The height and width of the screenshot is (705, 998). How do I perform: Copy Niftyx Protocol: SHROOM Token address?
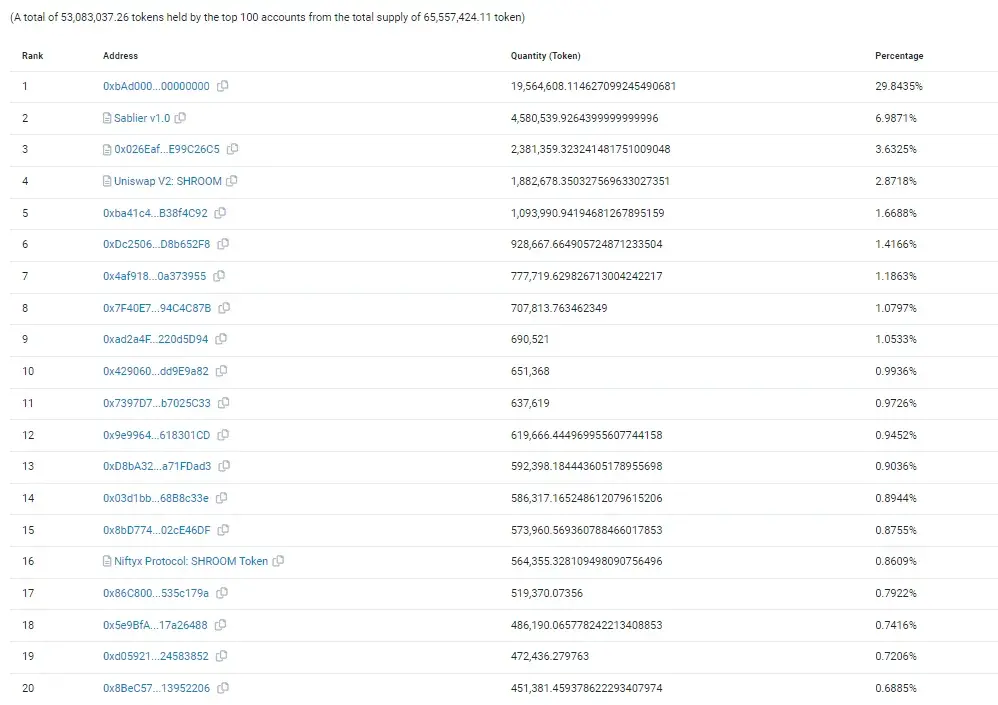click(278, 561)
